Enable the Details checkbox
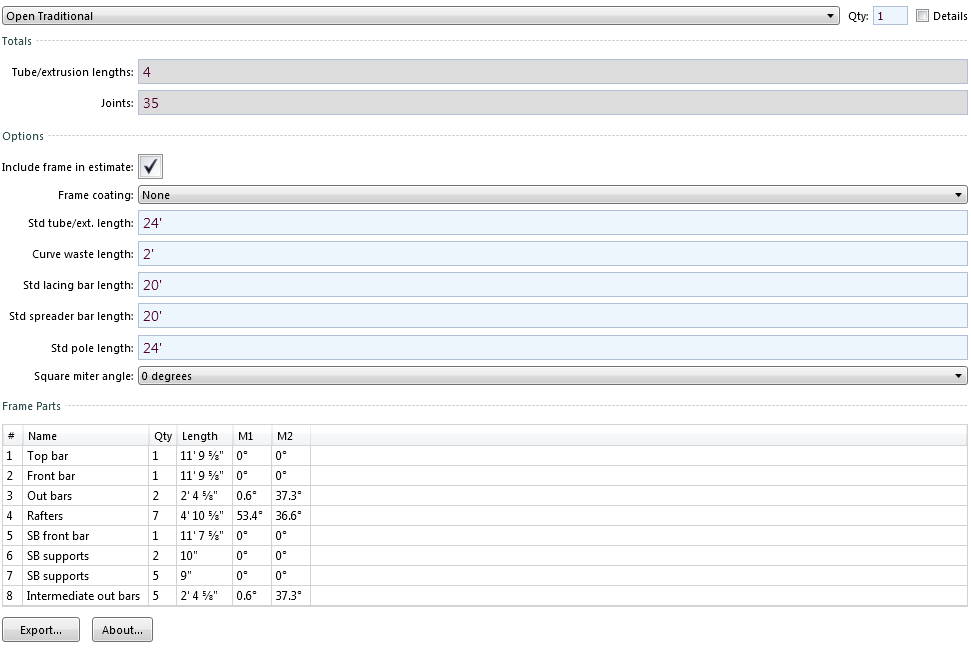Screen dimensions: 971x648 (x=922, y=16)
